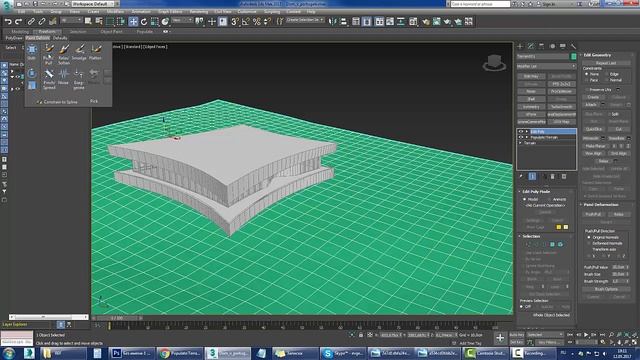Toggle the 3D Snaps icon
This screenshot has height=360, width=640.
[x=235, y=21]
